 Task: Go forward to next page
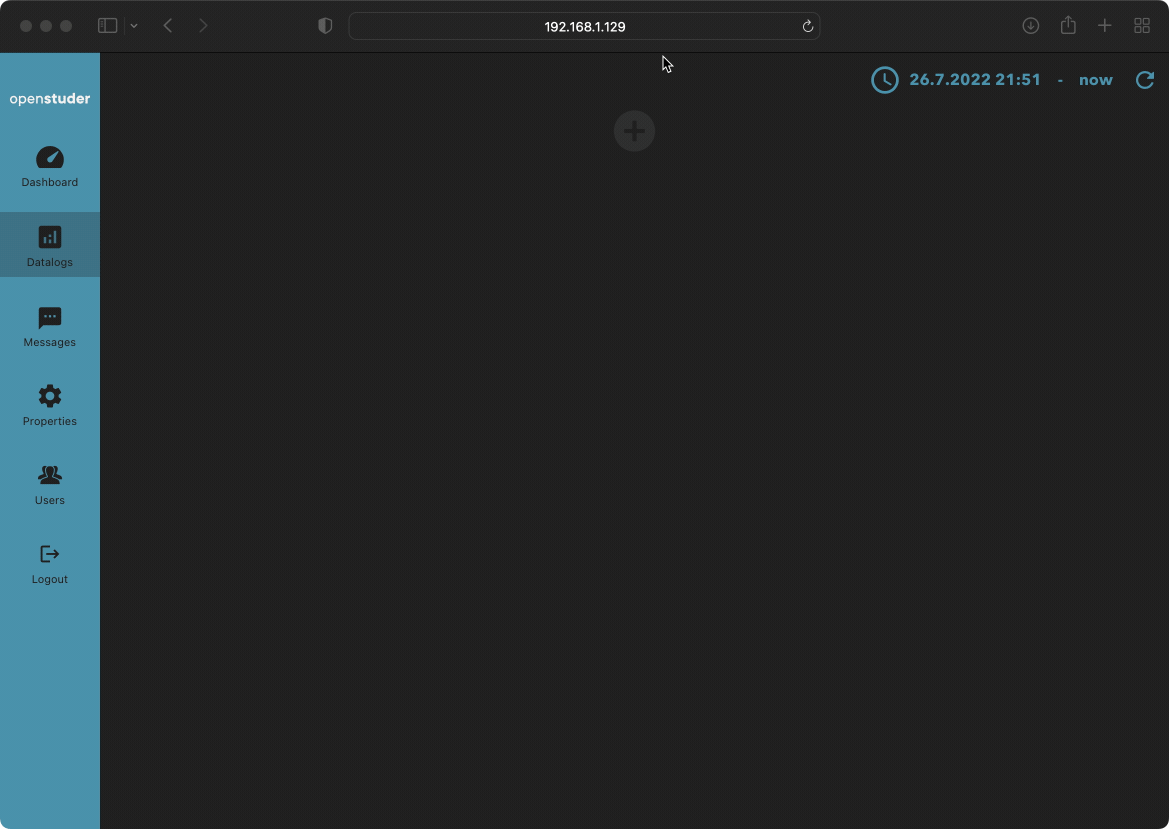pos(203,26)
